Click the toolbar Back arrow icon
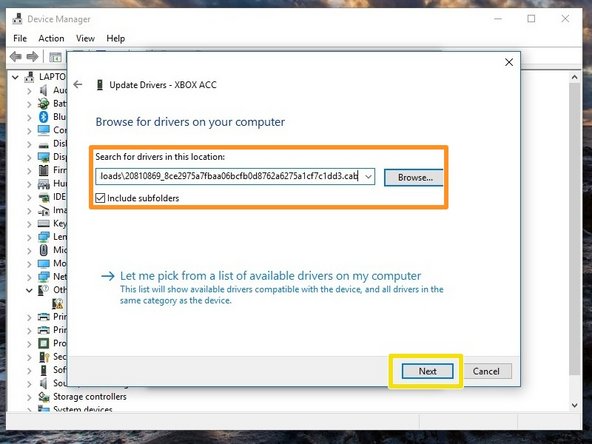592x444 pixels. click(x=15, y=57)
